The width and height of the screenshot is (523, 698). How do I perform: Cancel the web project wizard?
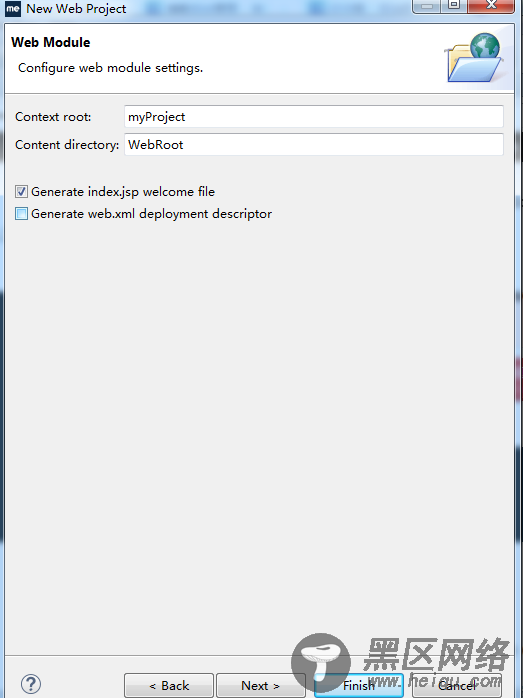[457, 686]
